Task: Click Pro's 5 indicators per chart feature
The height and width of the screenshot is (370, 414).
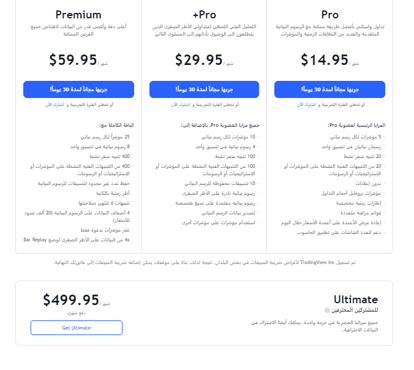Action: coord(355,137)
